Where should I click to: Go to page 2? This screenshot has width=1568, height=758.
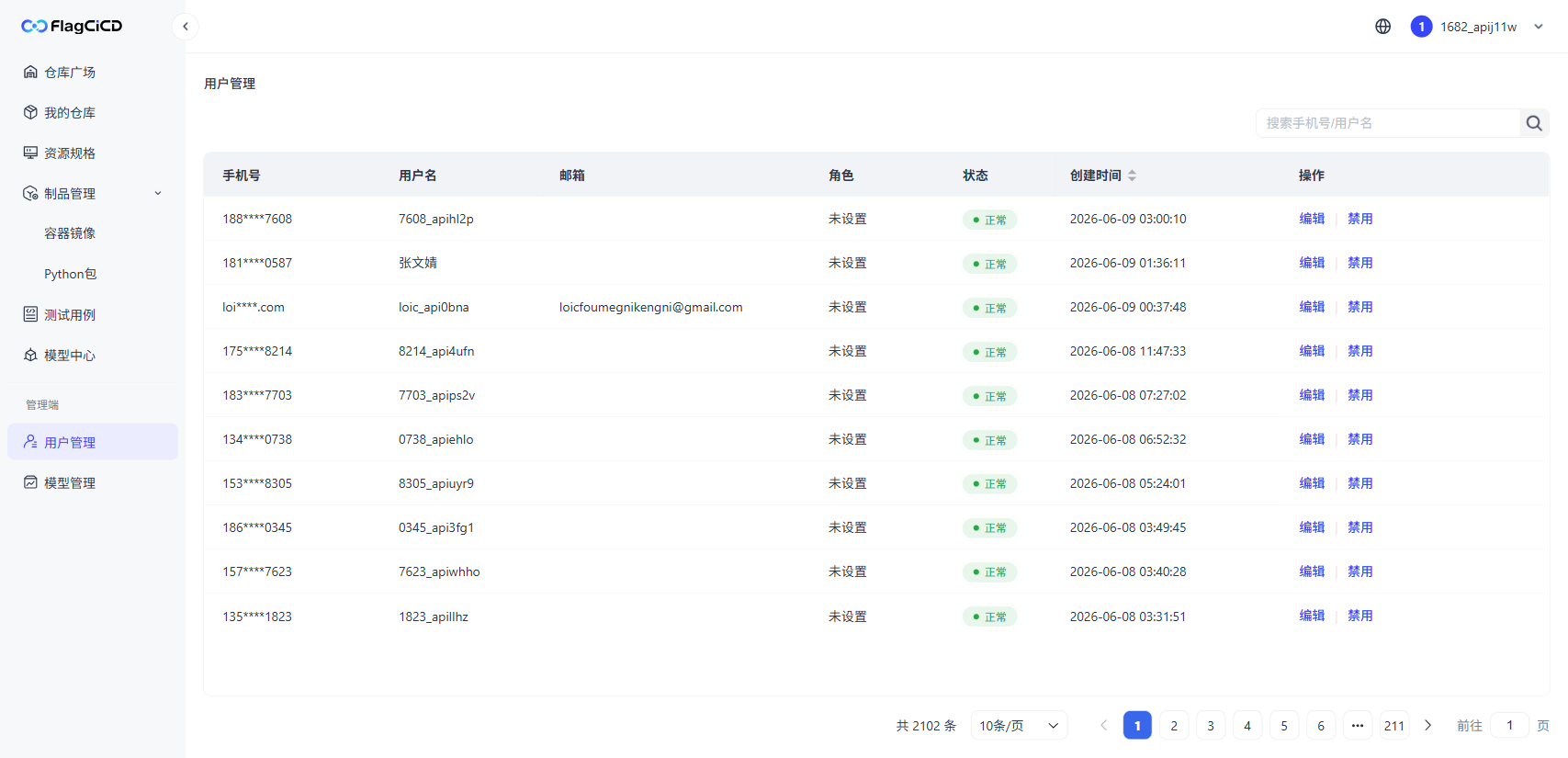pos(1174,726)
